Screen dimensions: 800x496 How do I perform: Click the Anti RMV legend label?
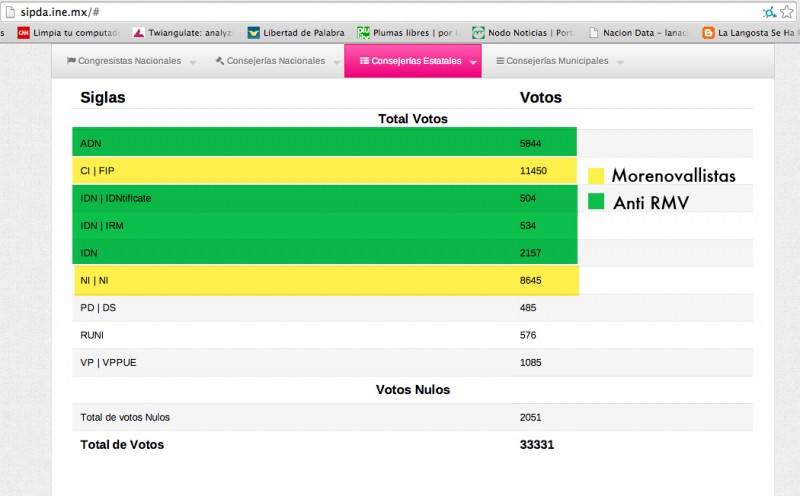651,203
